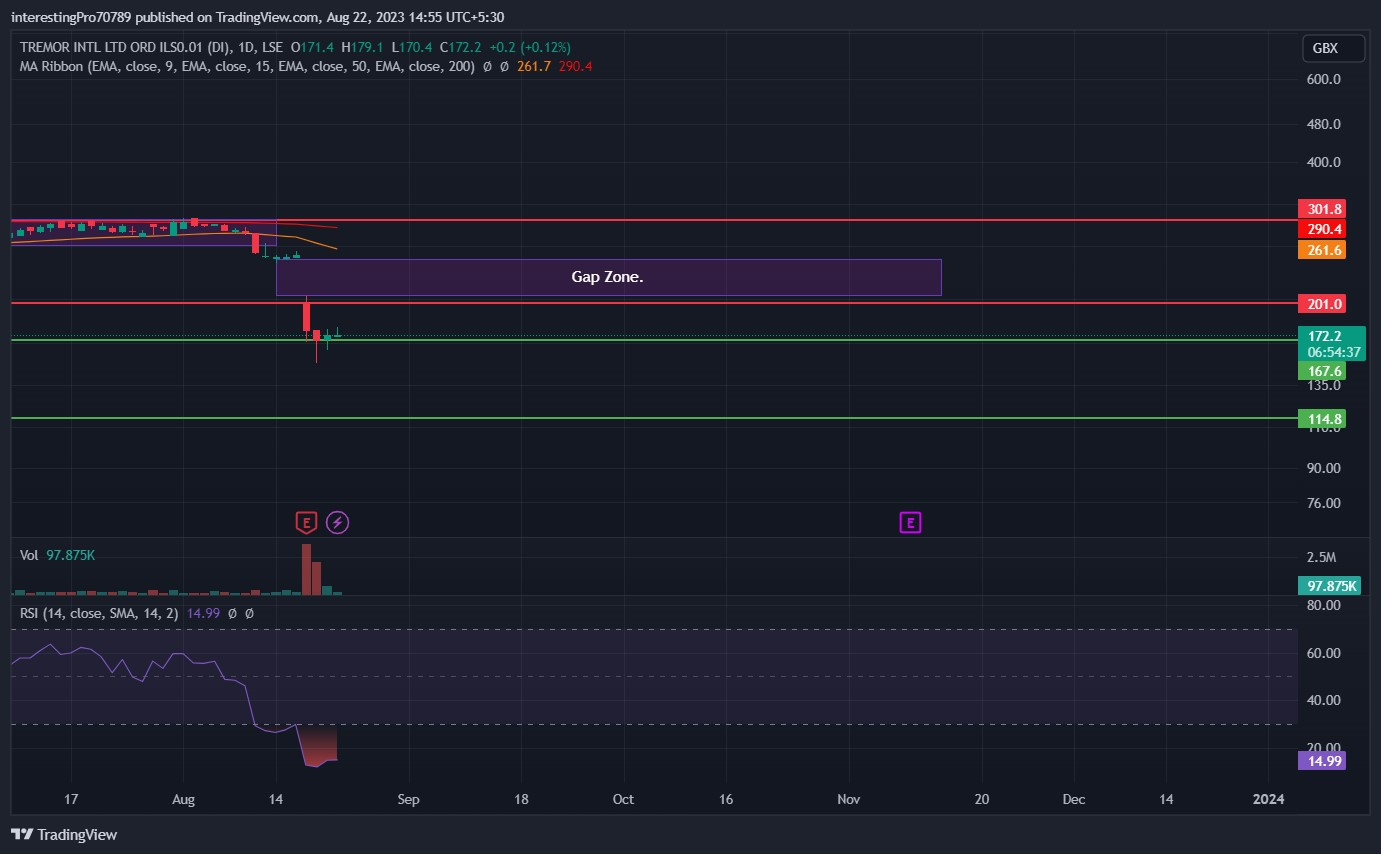Image resolution: width=1381 pixels, height=854 pixels.
Task: Select the MA Ribbon indicator legend
Action: pos(248,66)
